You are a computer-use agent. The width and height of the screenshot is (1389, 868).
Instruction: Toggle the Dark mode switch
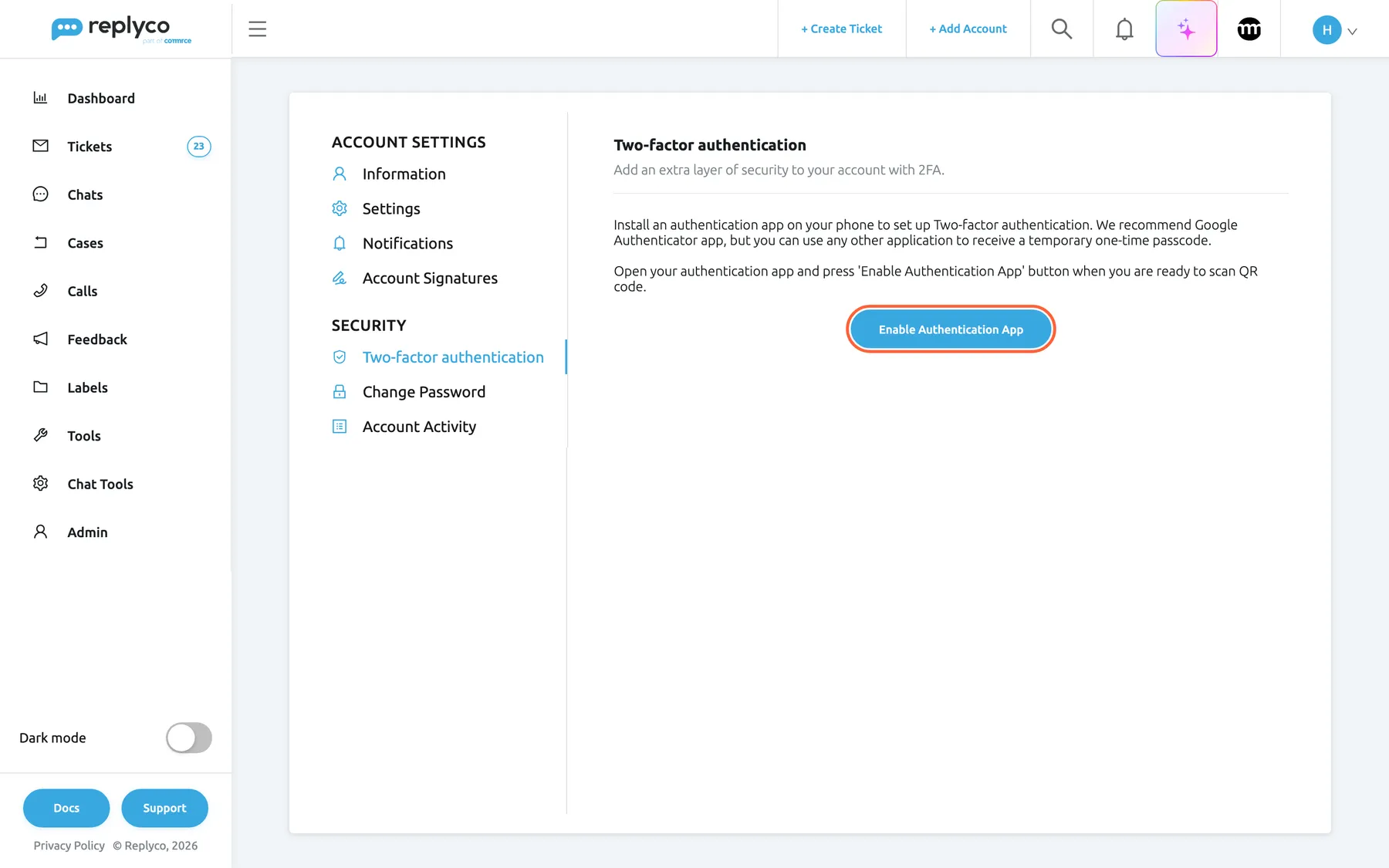(189, 738)
